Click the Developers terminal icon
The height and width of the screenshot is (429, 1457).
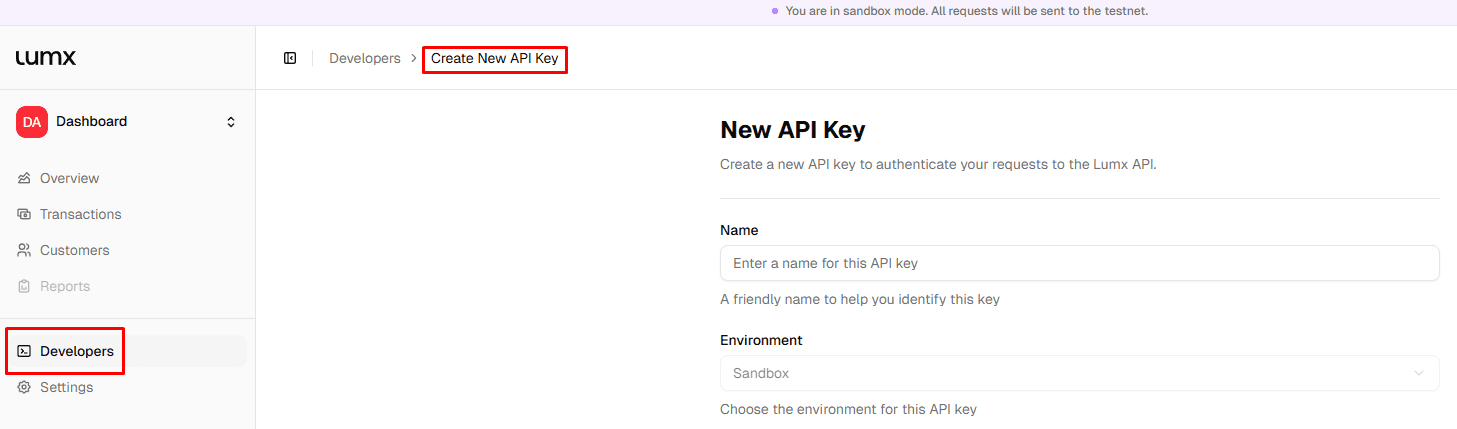24,351
